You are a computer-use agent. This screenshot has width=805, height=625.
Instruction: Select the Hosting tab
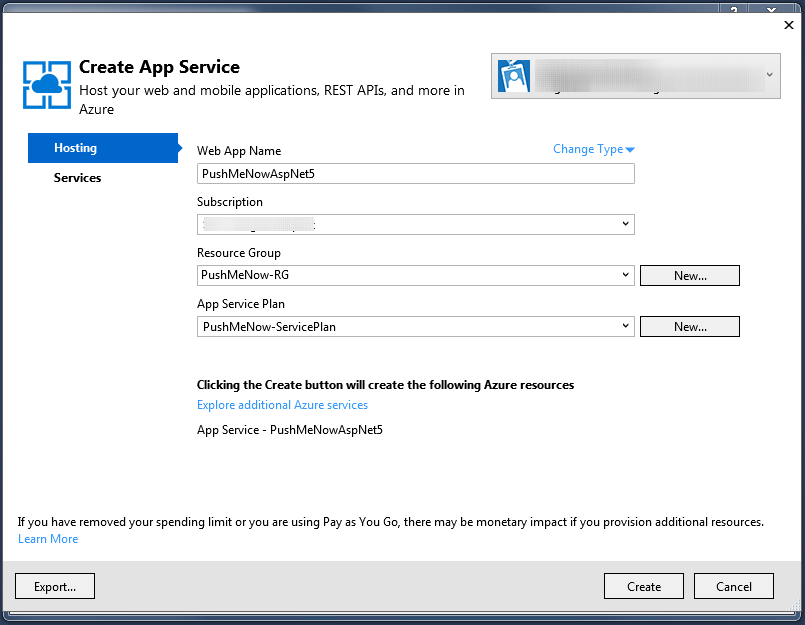point(103,148)
